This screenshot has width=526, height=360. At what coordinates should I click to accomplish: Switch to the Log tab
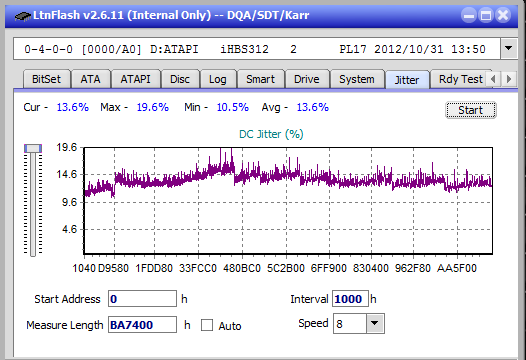pos(218,79)
